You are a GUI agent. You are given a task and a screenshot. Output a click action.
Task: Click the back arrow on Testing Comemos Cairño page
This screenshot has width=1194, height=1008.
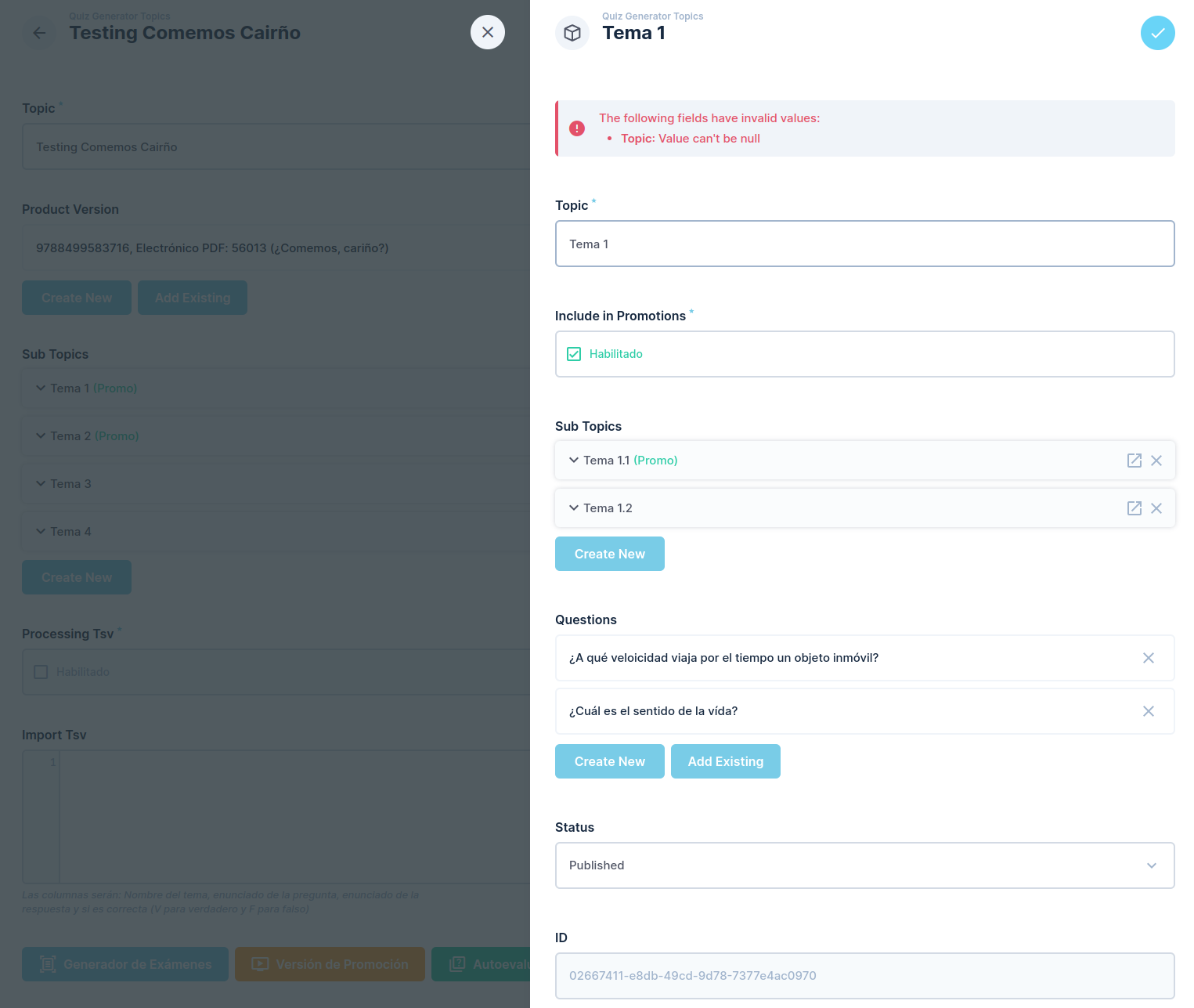point(38,32)
